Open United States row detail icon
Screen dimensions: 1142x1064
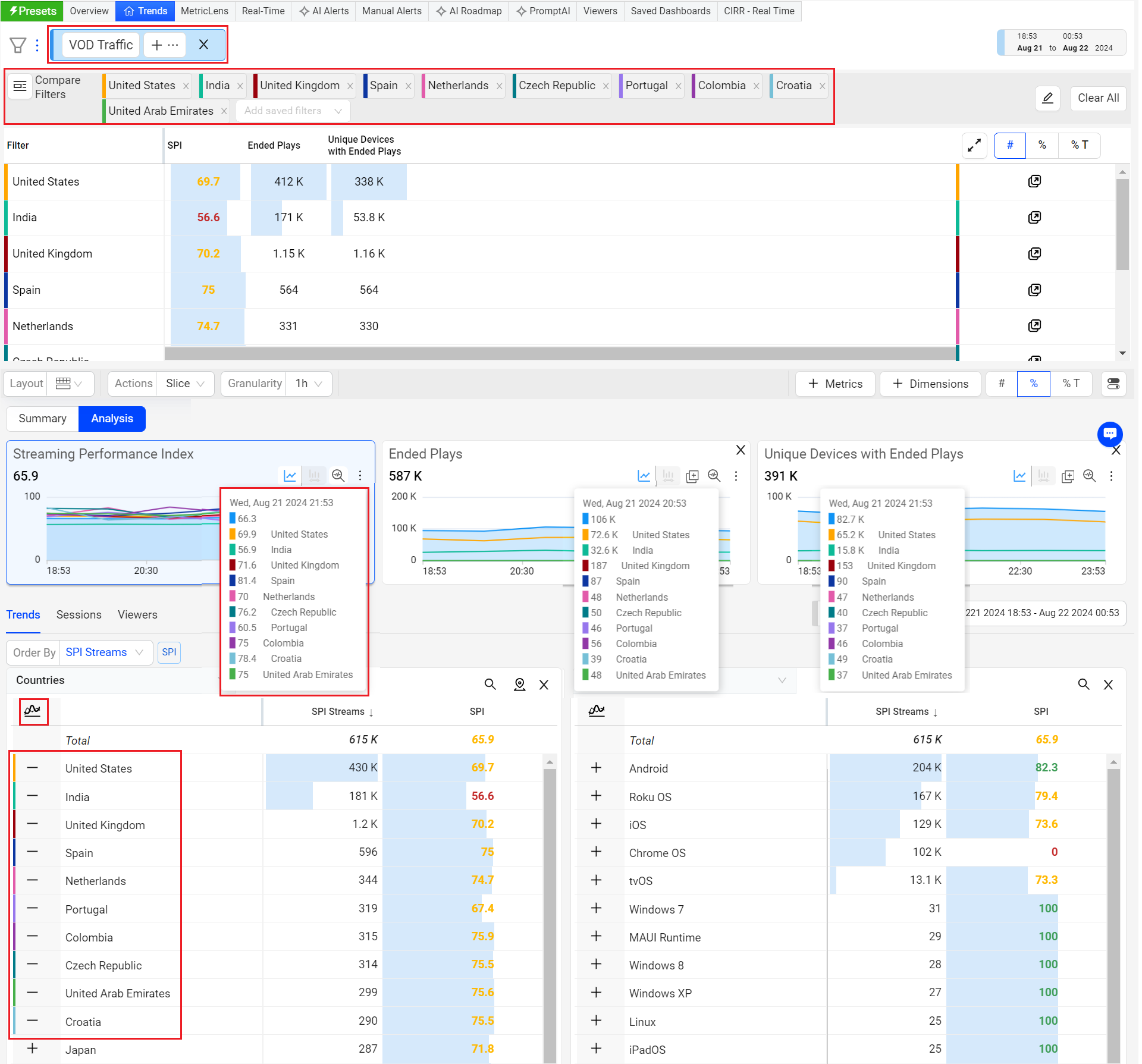pos(1034,181)
